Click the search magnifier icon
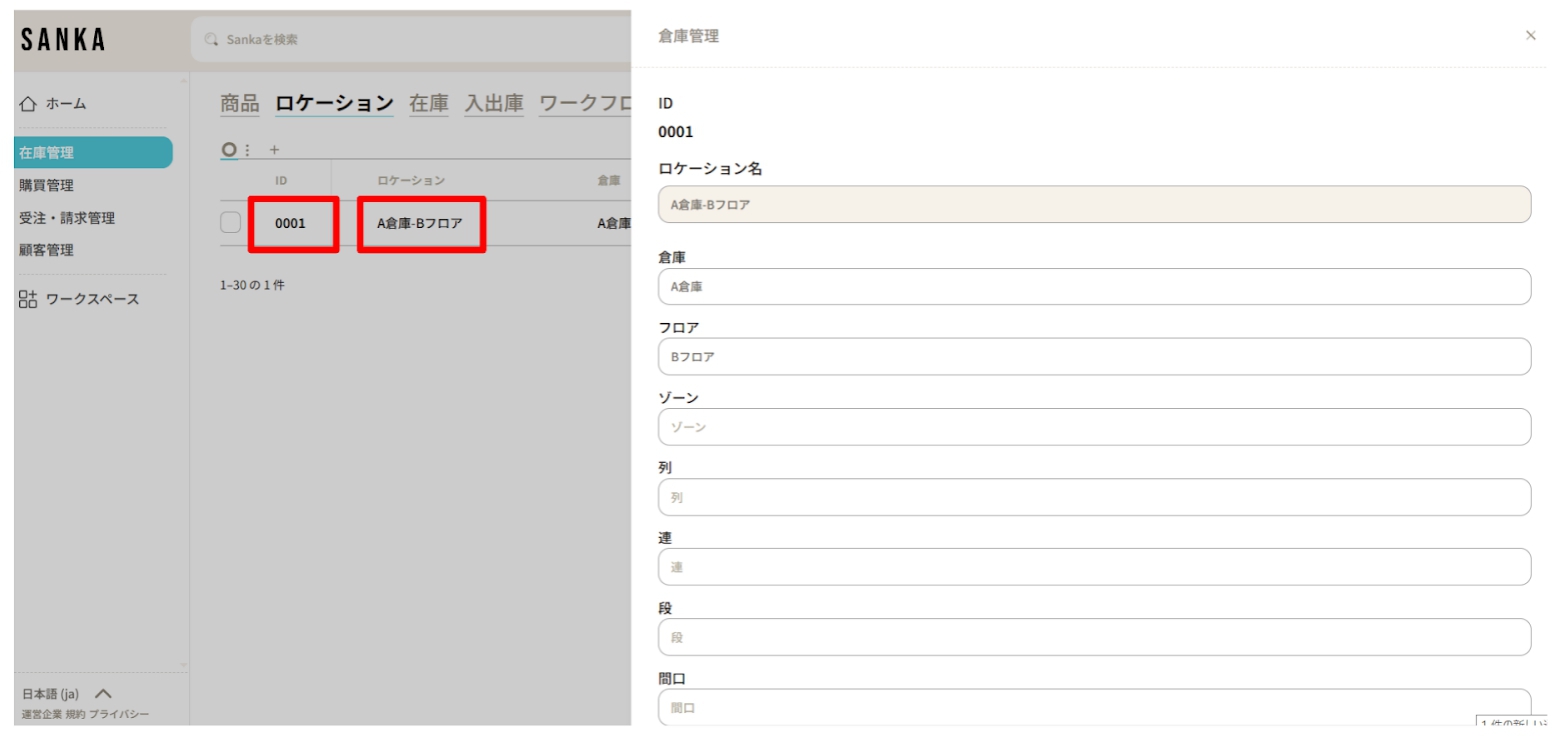1562x742 pixels. point(210,40)
